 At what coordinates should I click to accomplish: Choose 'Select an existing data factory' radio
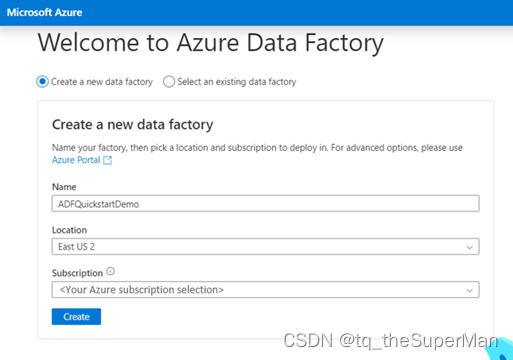coord(169,82)
